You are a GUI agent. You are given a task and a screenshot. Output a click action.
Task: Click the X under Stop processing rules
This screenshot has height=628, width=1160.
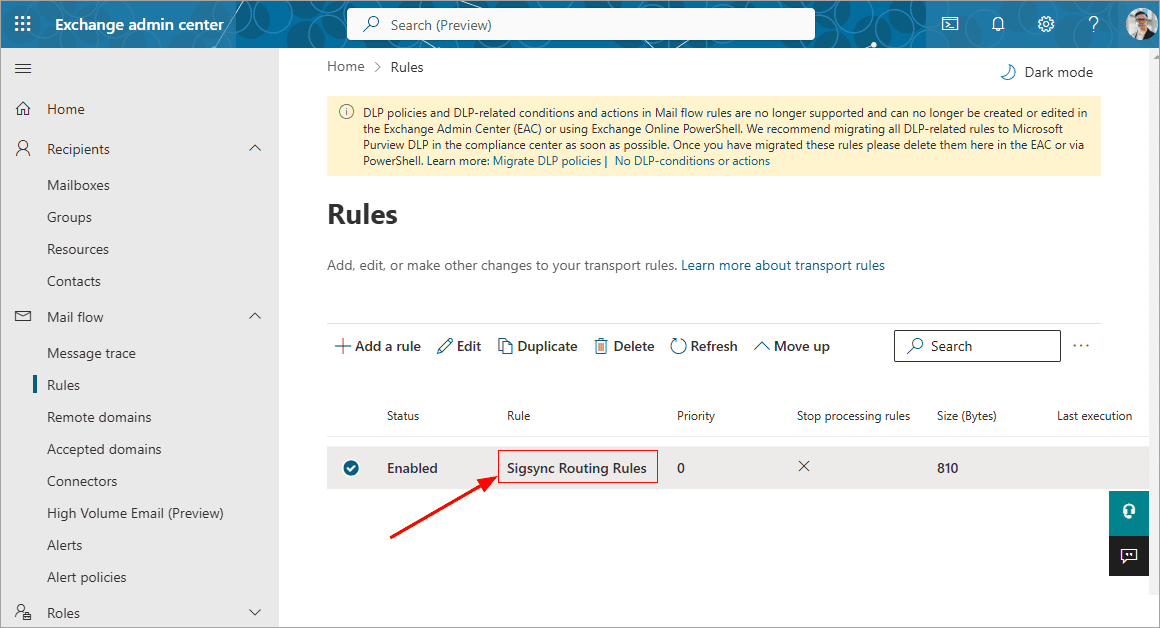click(x=804, y=467)
